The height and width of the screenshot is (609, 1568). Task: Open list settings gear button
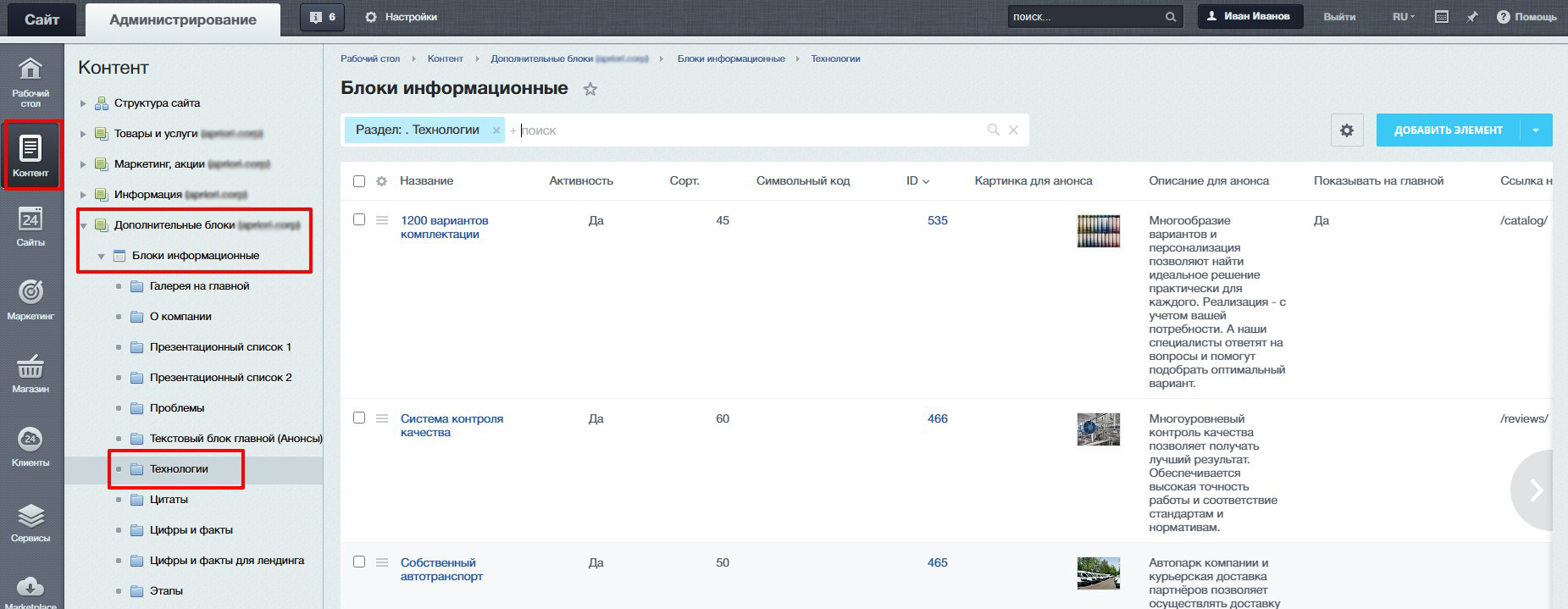click(1347, 130)
